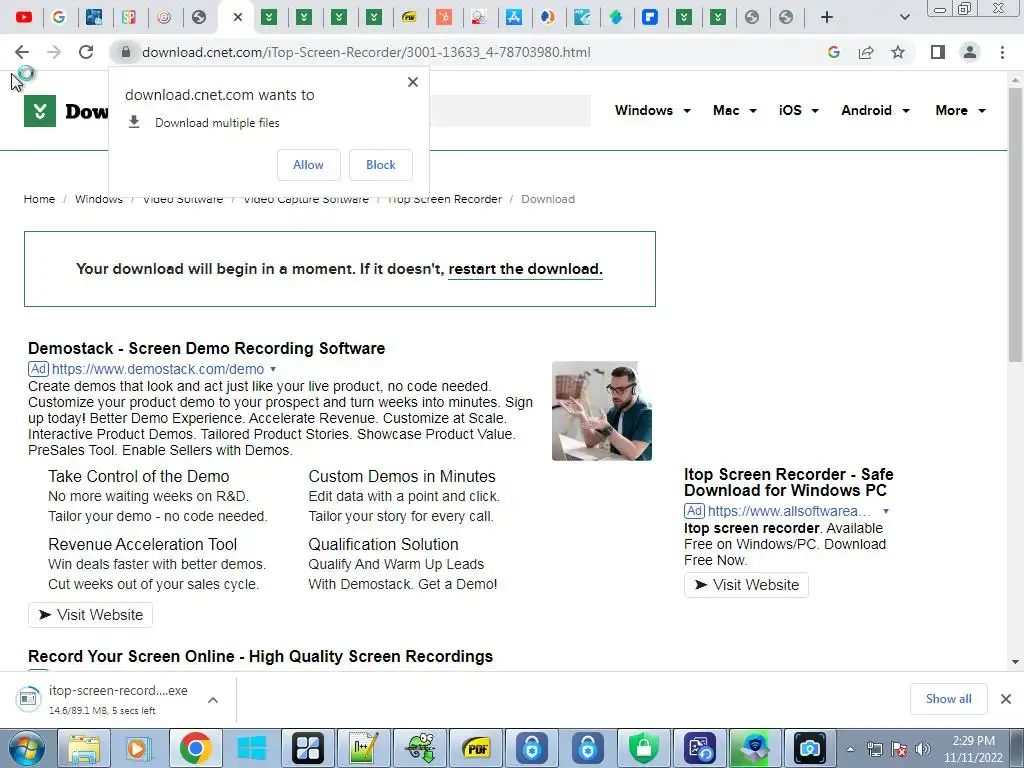The width and height of the screenshot is (1024, 768).
Task: Open the screenshot camera taskbar app
Action: point(809,748)
